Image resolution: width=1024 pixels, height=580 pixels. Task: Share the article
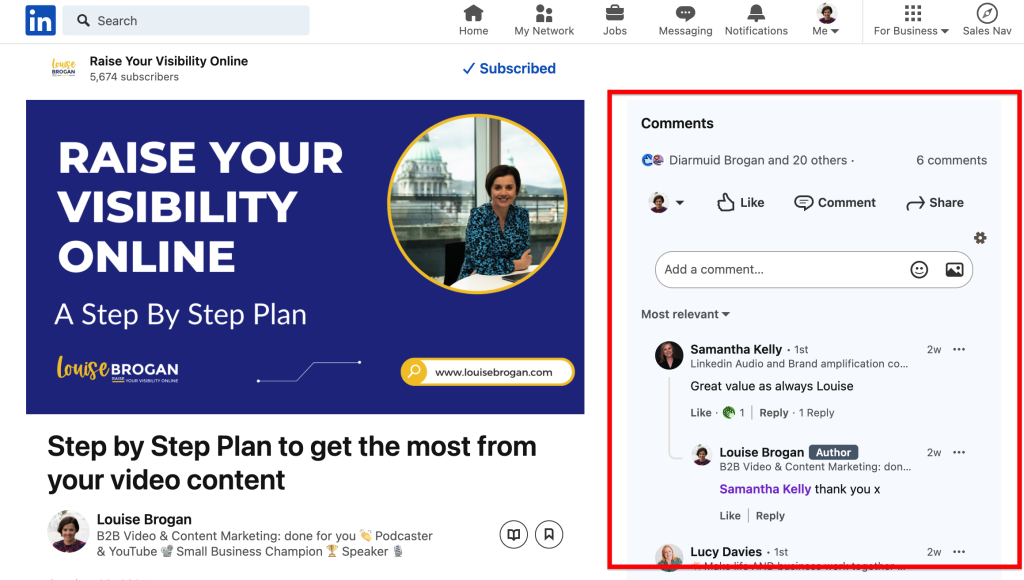[x=935, y=202]
